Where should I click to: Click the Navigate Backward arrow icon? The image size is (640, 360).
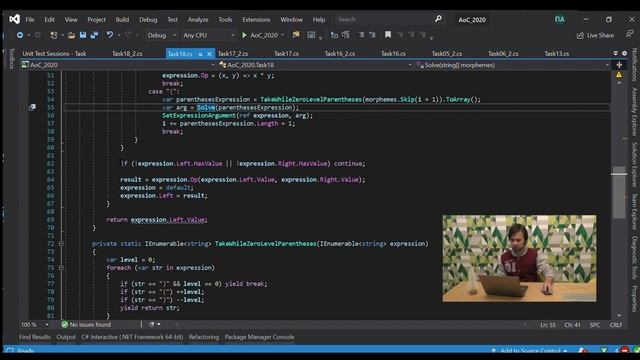[20, 36]
